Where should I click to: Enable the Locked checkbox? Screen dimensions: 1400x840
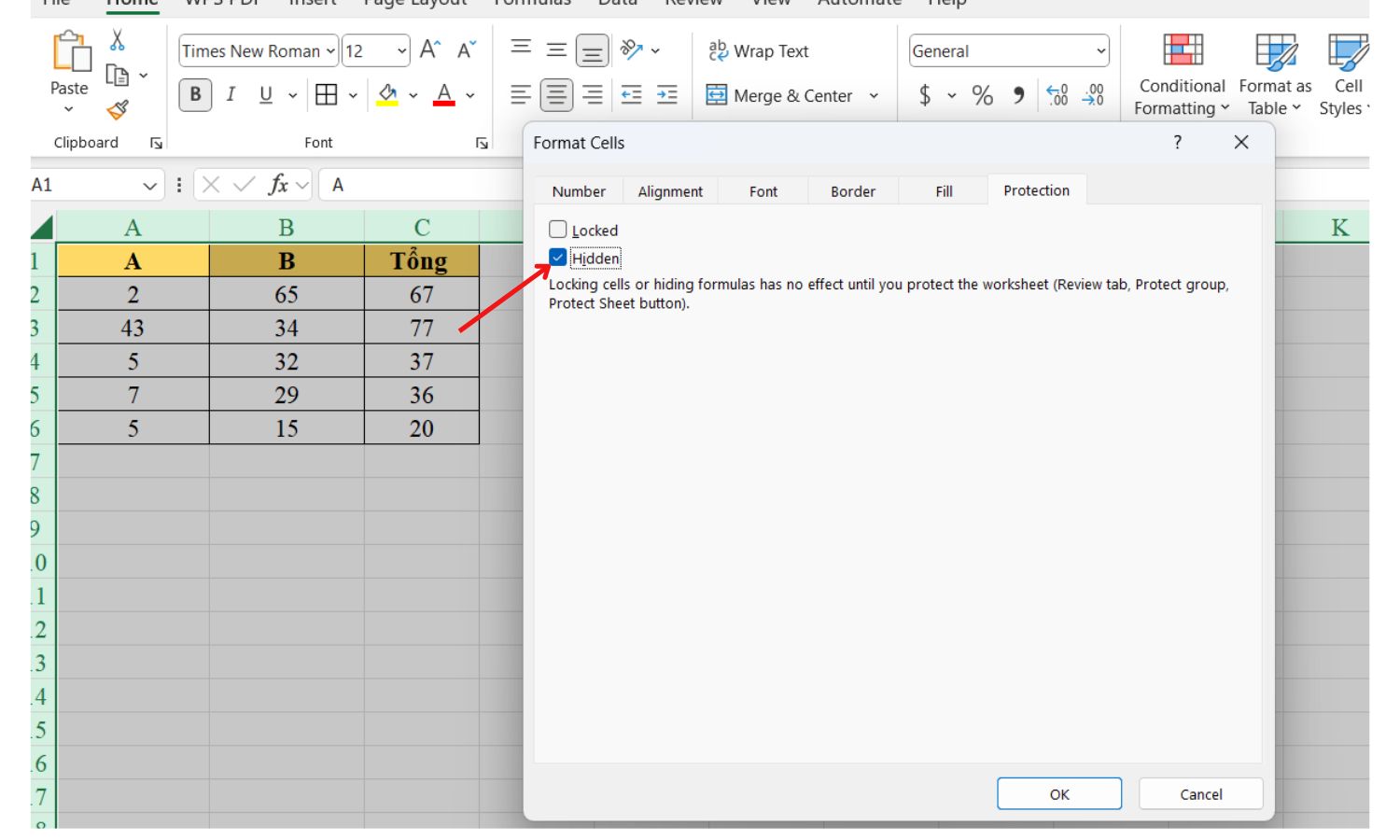click(x=558, y=229)
